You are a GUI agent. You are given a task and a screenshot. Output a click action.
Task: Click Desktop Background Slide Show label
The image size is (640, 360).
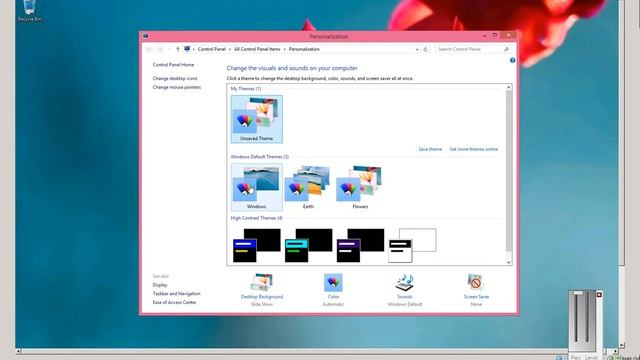[x=262, y=304]
